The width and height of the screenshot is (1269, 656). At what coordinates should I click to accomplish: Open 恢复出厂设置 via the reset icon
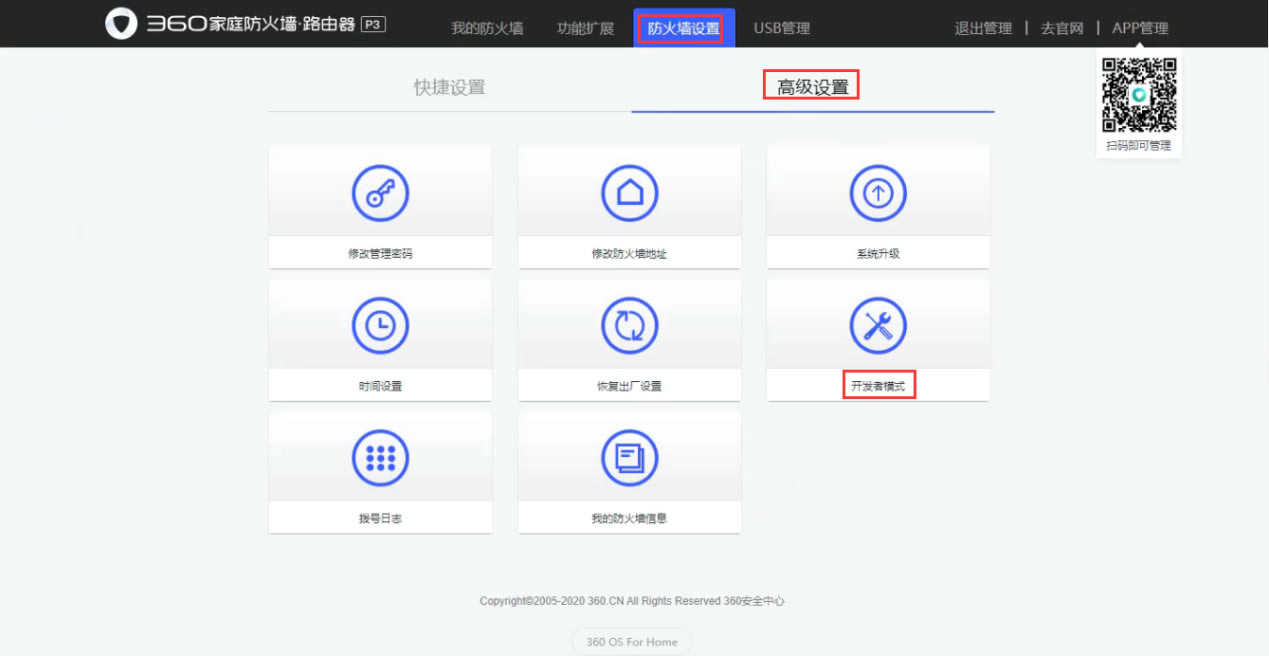[x=629, y=324]
